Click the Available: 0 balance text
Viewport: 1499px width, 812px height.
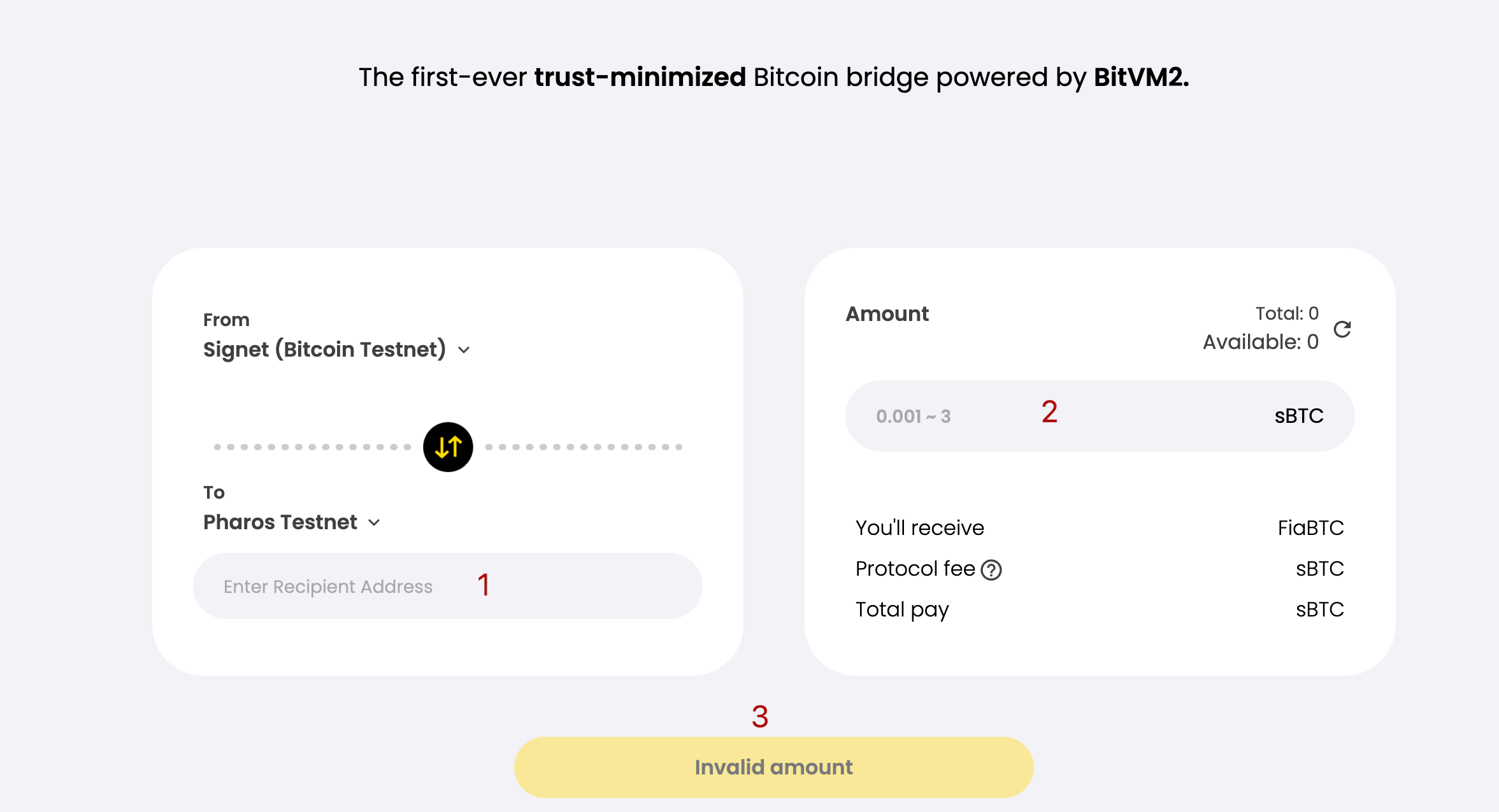point(1260,342)
